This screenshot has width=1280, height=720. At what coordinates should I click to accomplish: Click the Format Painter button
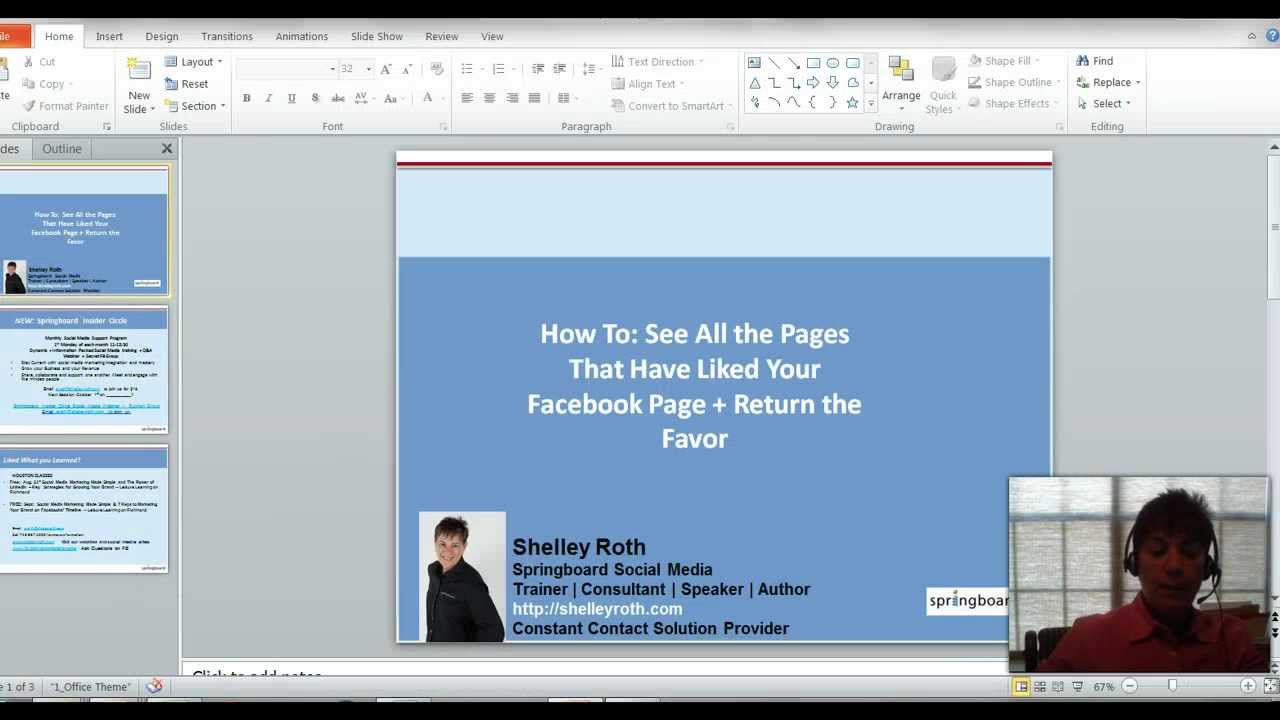(65, 106)
